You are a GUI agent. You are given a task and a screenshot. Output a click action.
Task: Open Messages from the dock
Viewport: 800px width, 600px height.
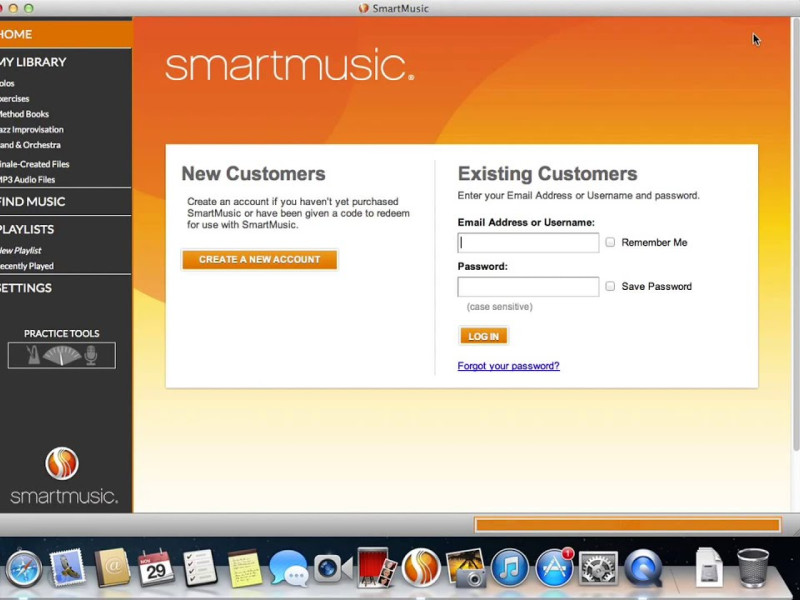tap(288, 568)
